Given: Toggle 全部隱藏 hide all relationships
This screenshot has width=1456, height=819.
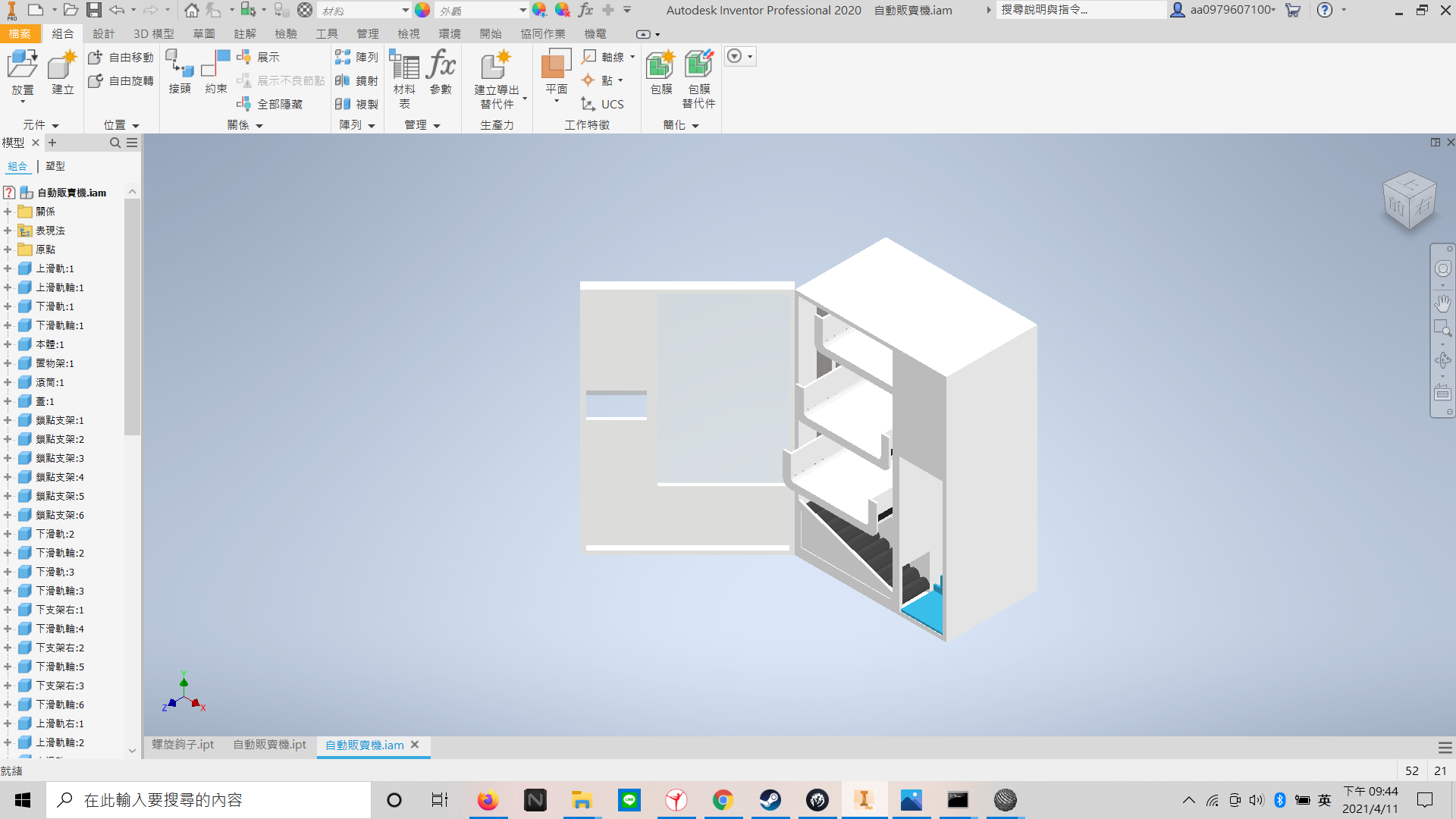Looking at the screenshot, I should [270, 104].
